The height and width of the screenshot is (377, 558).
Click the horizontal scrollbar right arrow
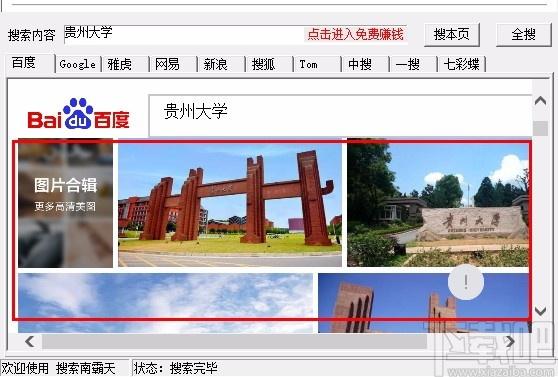point(510,341)
